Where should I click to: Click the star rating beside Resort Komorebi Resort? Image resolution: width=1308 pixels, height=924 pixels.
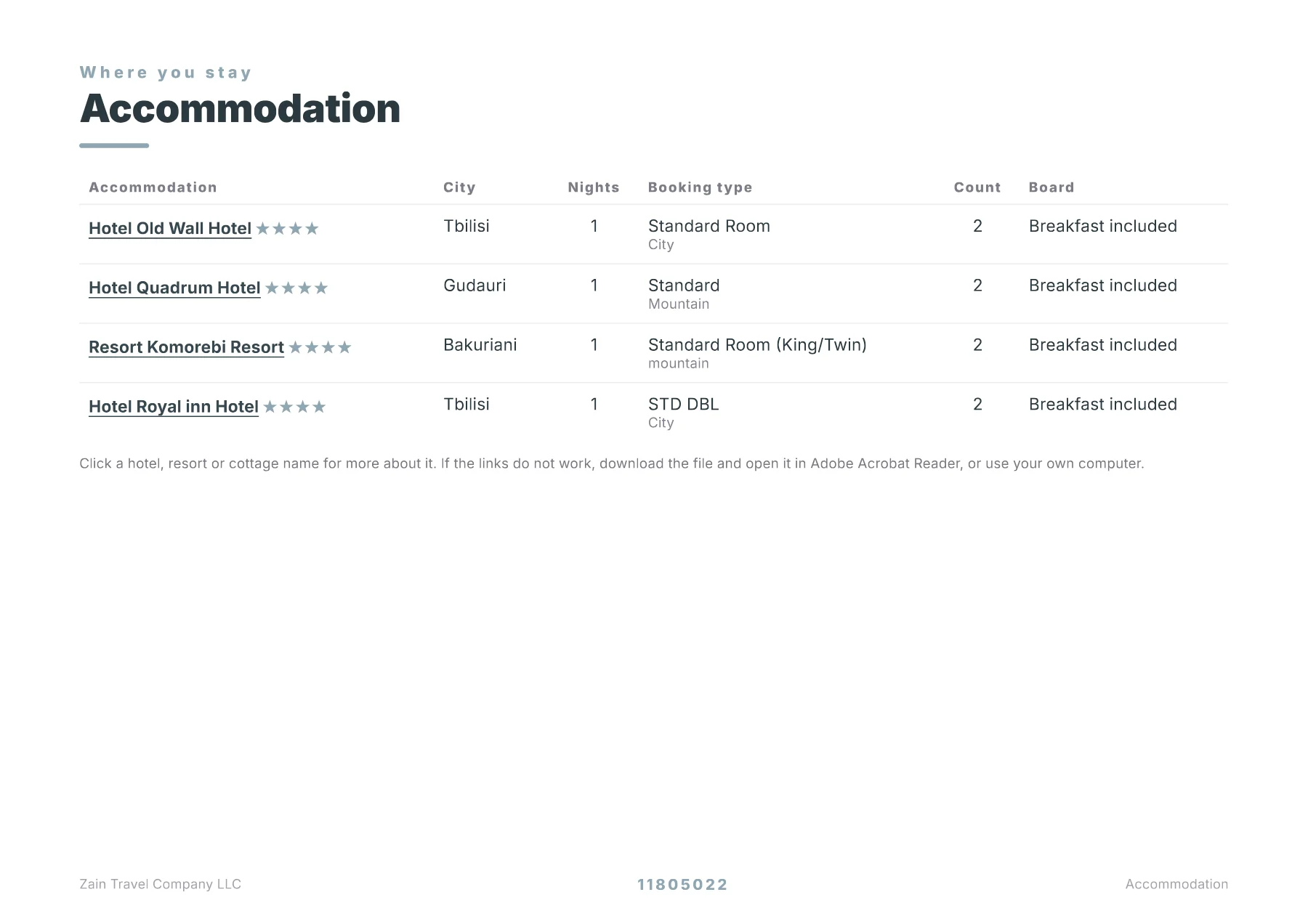[320, 348]
